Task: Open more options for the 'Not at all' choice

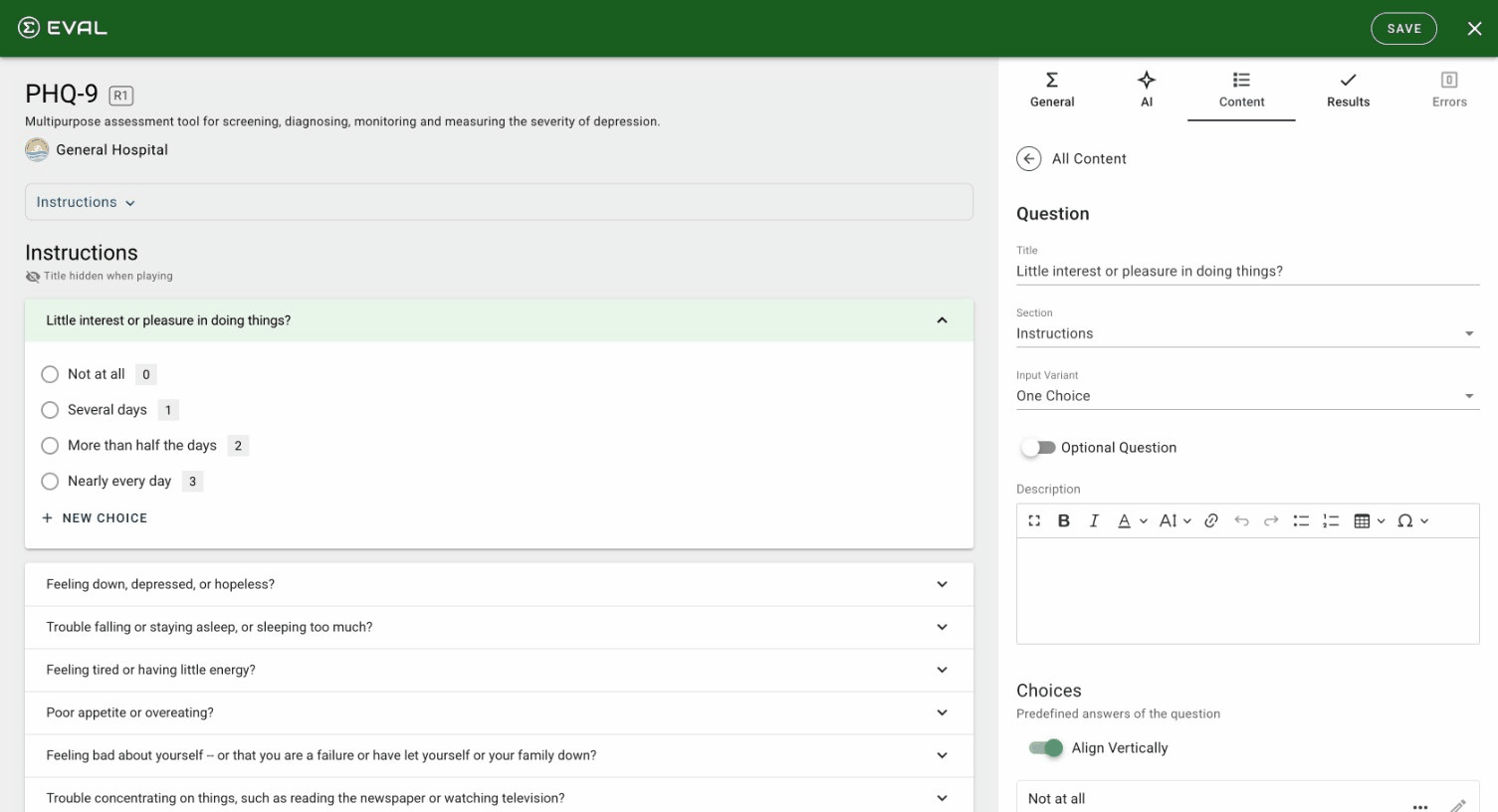Action: [x=1419, y=806]
